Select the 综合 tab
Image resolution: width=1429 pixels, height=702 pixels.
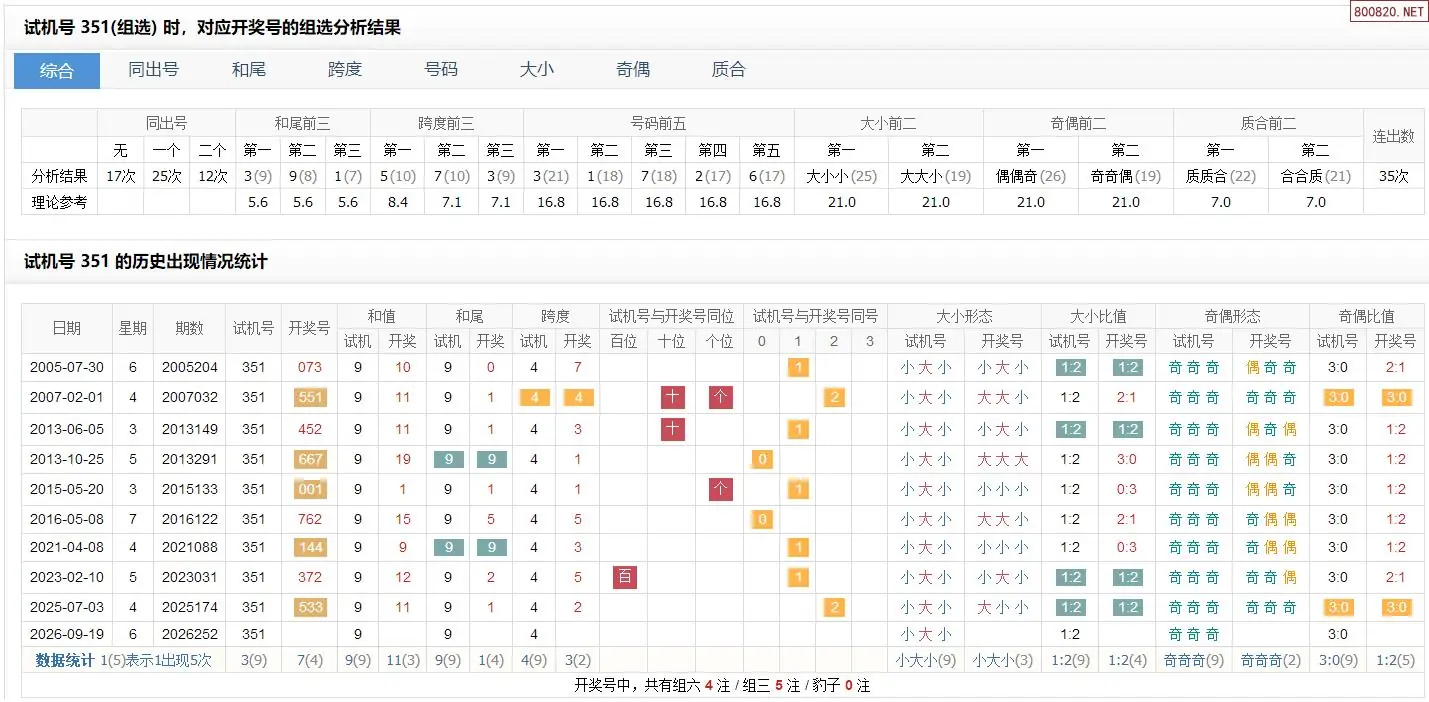[x=57, y=70]
